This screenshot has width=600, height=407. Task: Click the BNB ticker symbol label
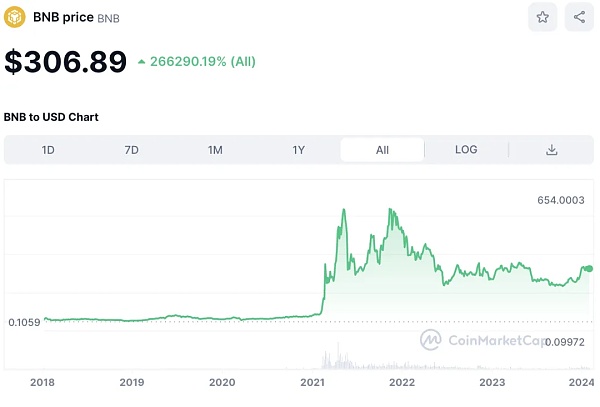tap(108, 18)
